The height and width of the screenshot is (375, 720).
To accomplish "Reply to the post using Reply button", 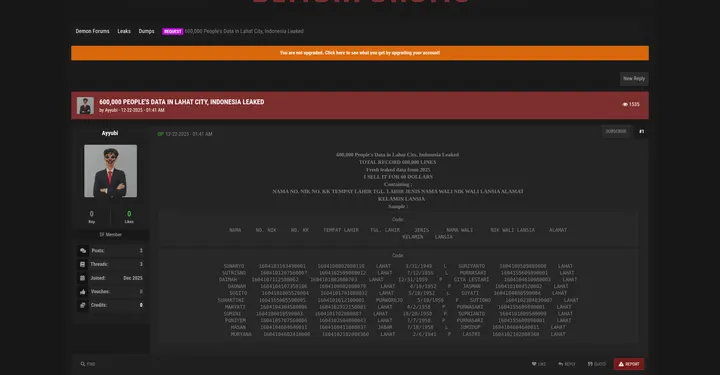I will (567, 364).
